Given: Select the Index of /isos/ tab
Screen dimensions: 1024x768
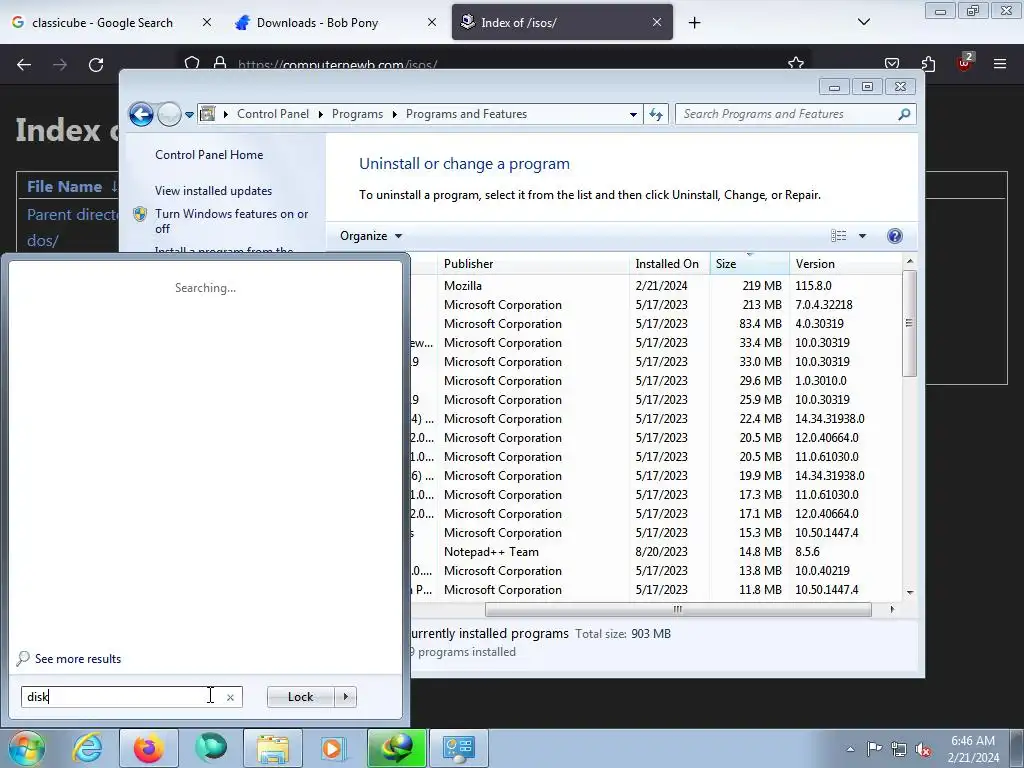Looking at the screenshot, I should pos(562,22).
